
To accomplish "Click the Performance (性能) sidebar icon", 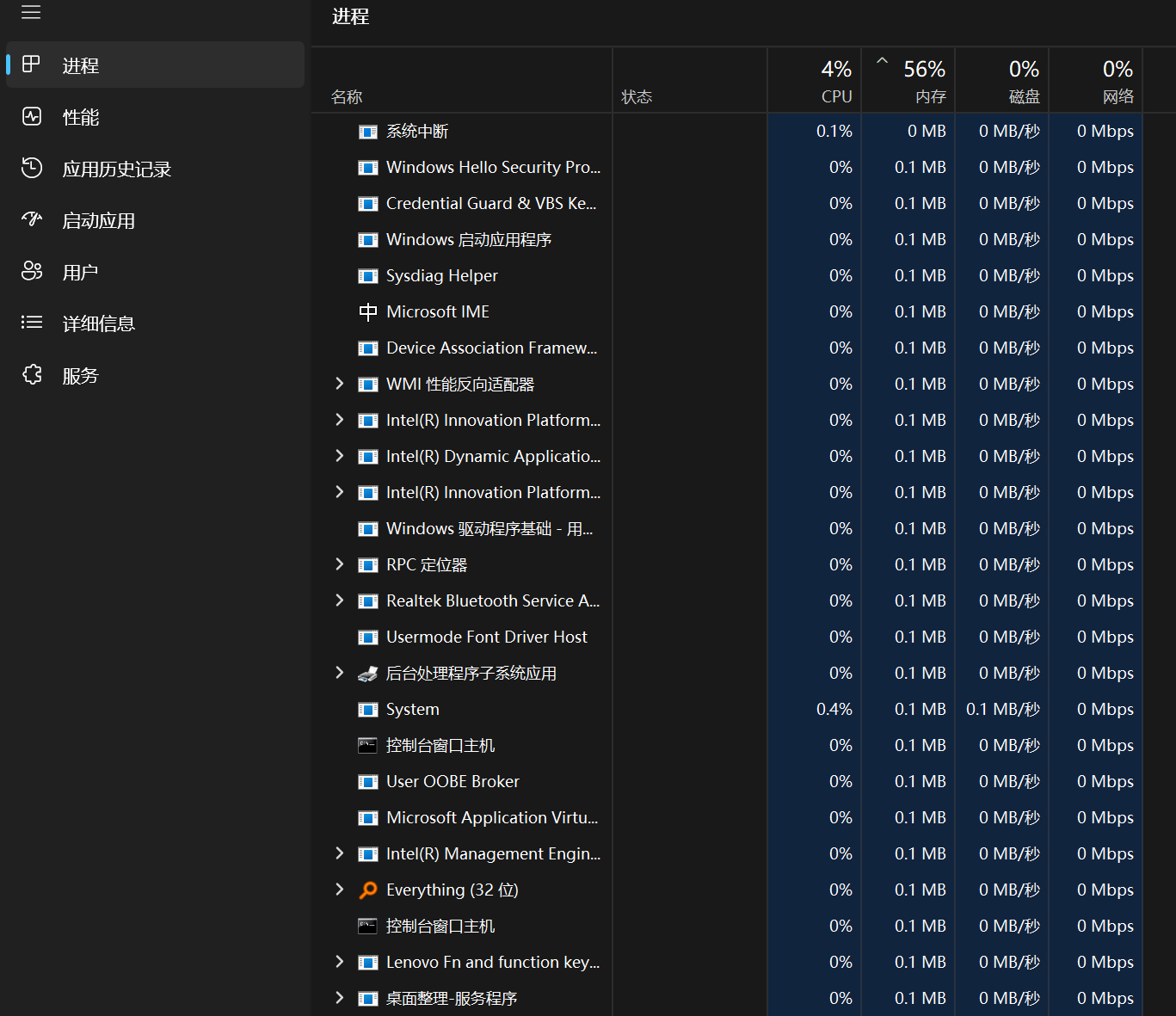I will click(32, 116).
